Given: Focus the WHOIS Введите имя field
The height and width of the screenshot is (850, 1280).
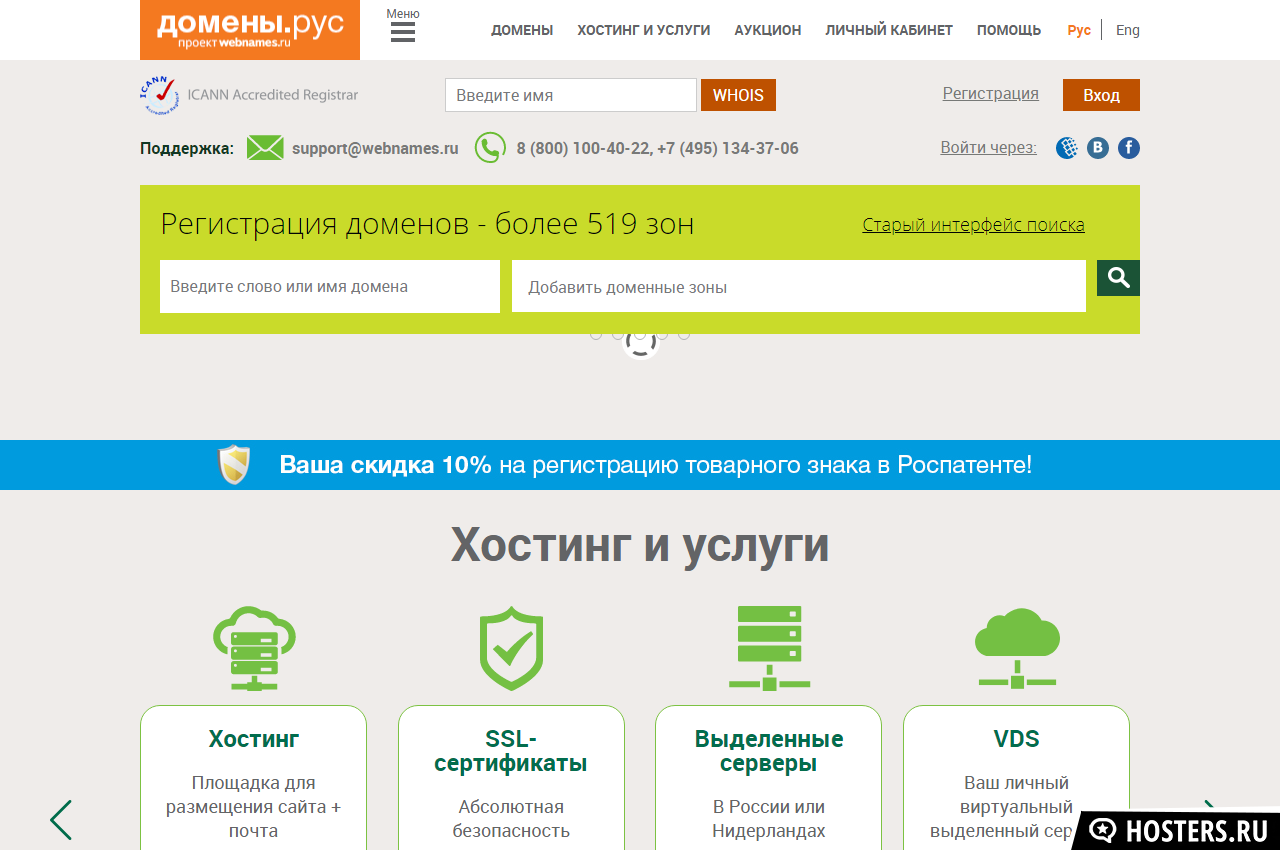Looking at the screenshot, I should pyautogui.click(x=571, y=95).
